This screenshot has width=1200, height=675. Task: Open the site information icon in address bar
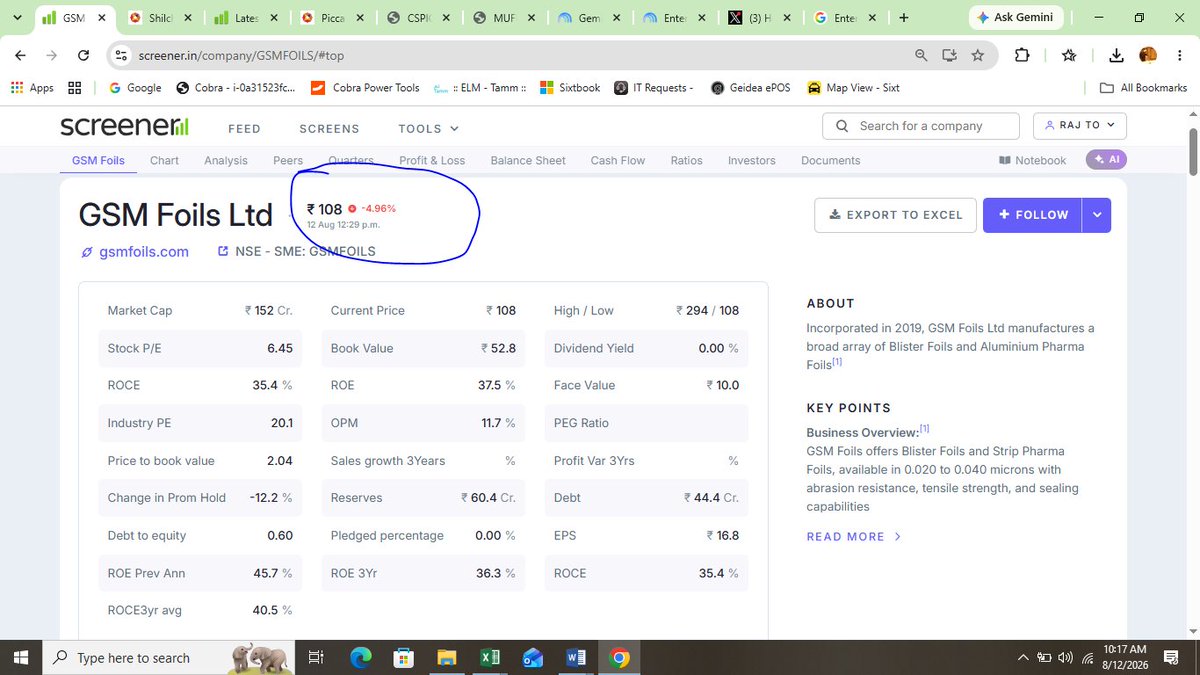click(x=122, y=56)
